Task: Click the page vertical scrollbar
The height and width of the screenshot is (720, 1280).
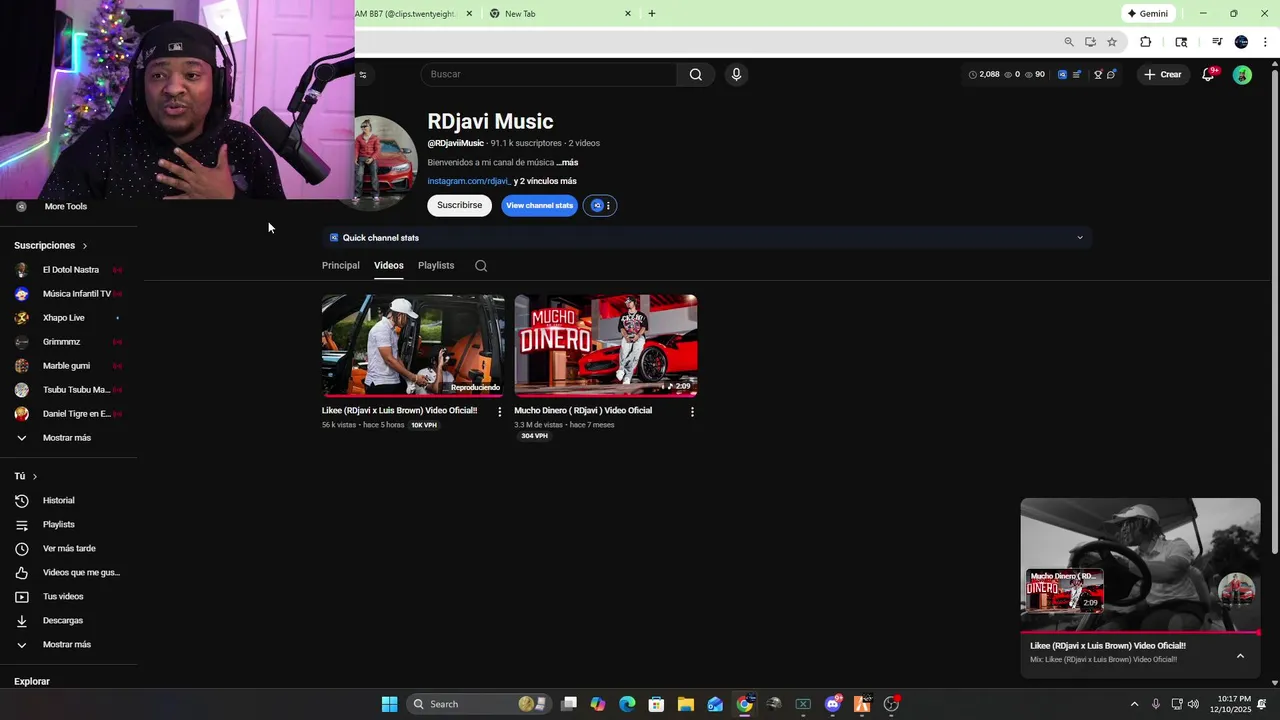Action: (x=1274, y=312)
